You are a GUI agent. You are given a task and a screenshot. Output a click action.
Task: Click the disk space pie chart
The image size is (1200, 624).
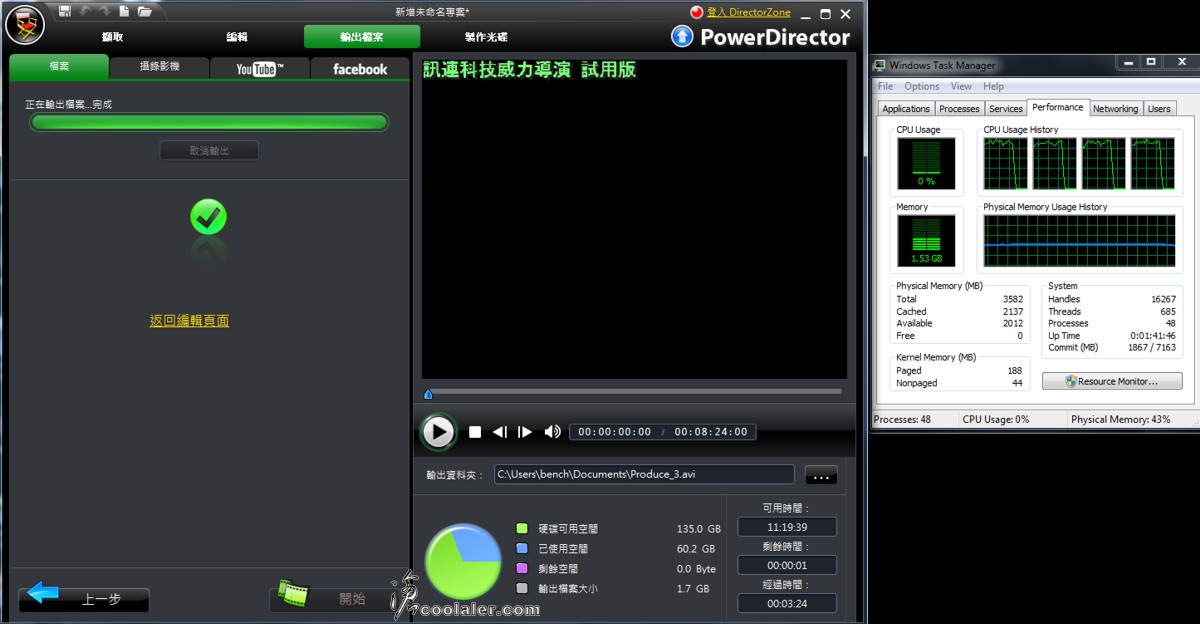(462, 561)
